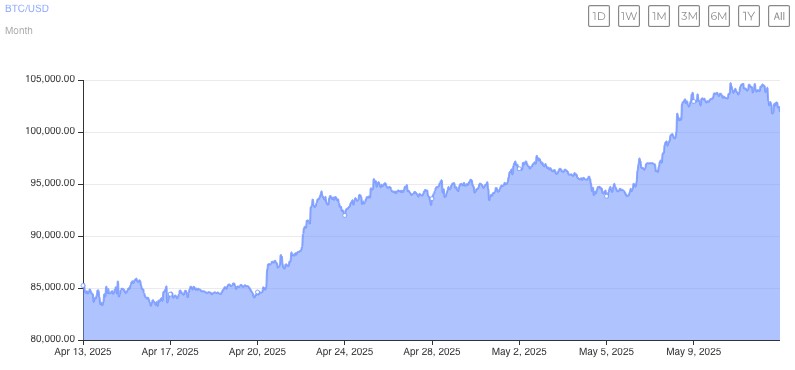Click the Apr 28, 2025 date label
Image resolution: width=795 pixels, height=370 pixels.
(x=432, y=351)
